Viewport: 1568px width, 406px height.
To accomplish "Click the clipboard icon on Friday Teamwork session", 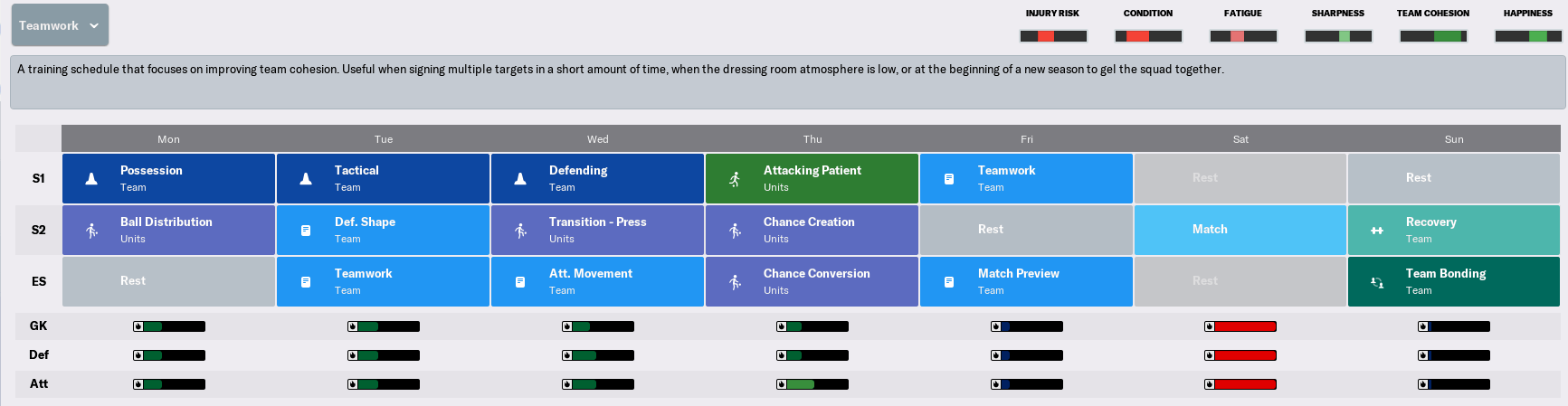I will pos(949,179).
